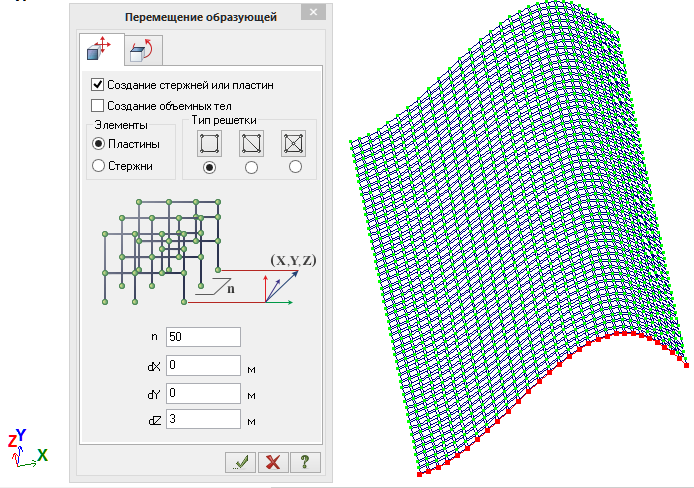Viewport: 694px width, 488px height.
Task: Confirm with the green checkmark button
Action: [240, 463]
